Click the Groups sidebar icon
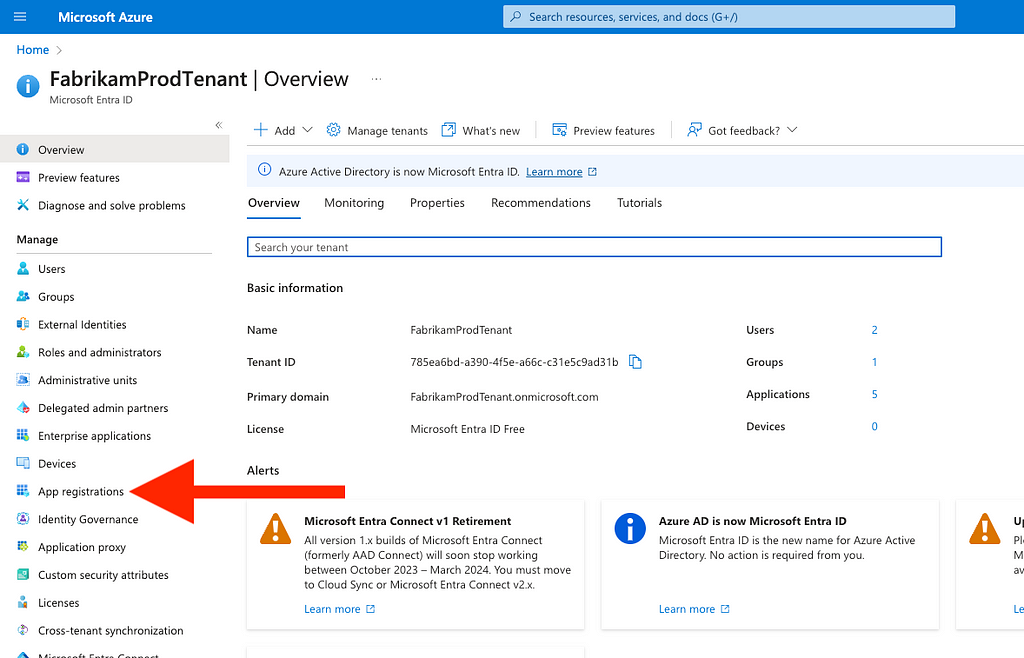 click(x=23, y=296)
